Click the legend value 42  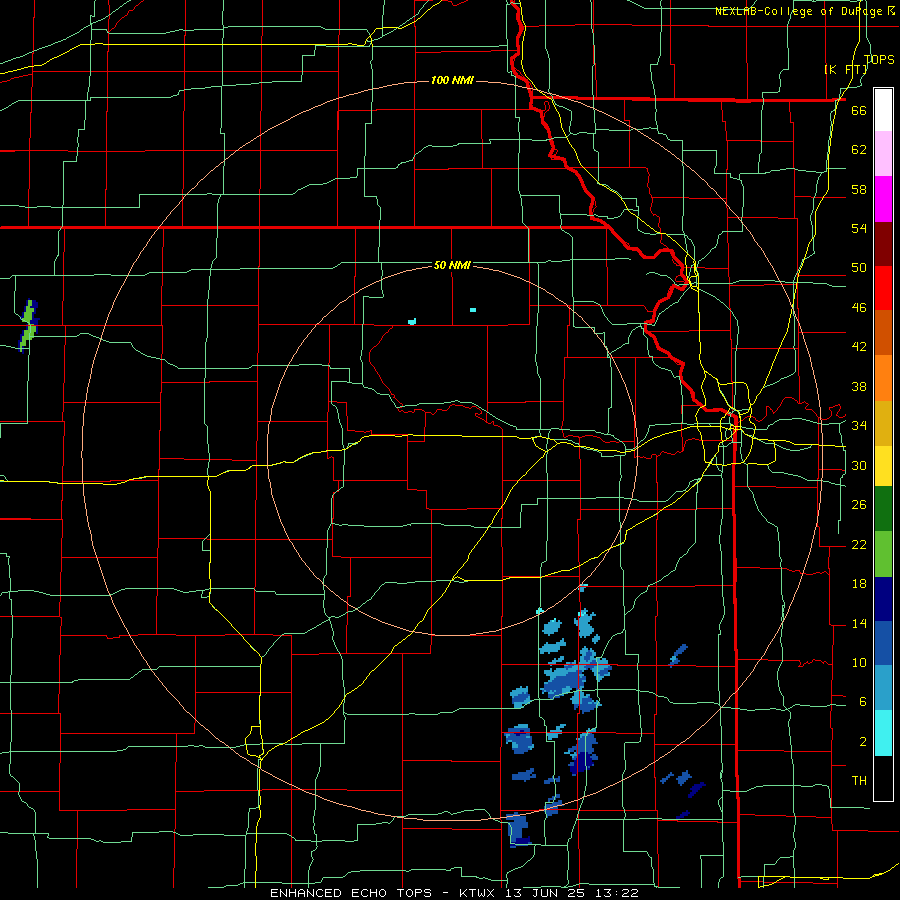pyautogui.click(x=859, y=347)
